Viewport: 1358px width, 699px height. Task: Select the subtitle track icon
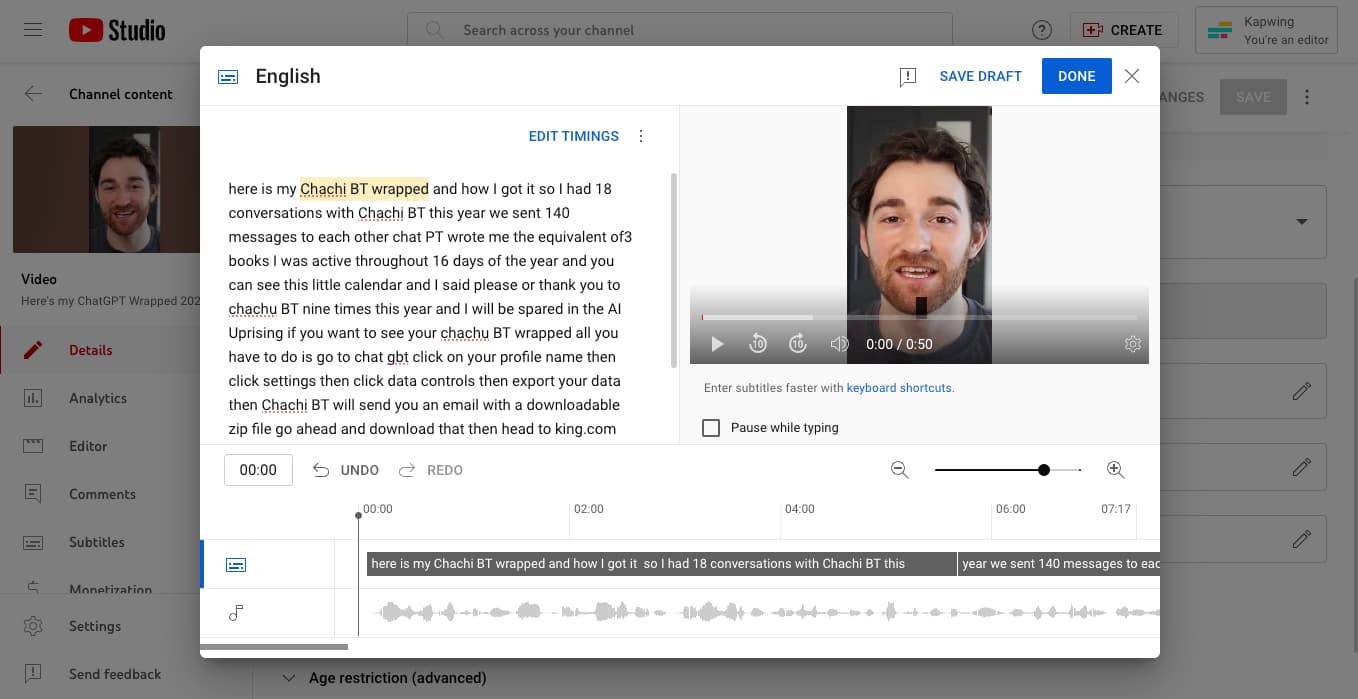pyautogui.click(x=236, y=565)
